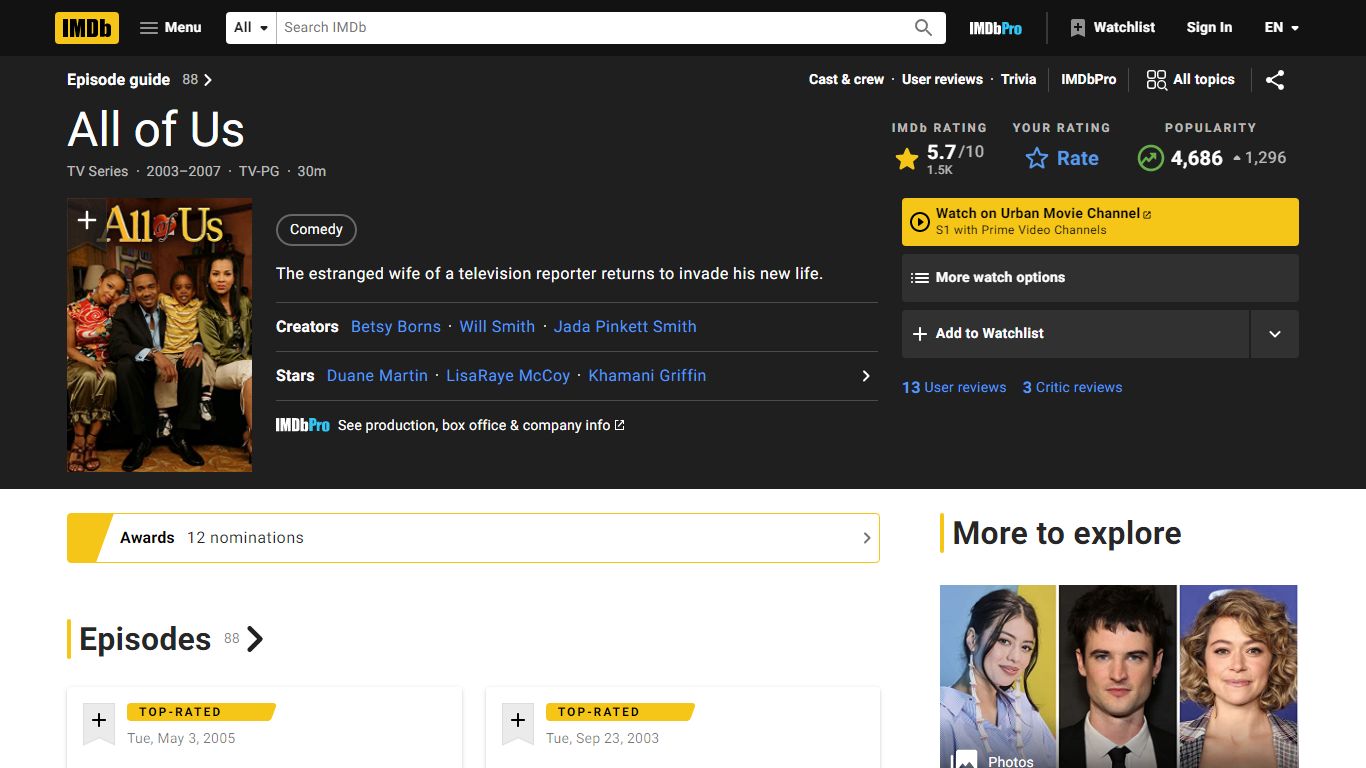Share this title via share icon
Screen dimensions: 1366x768
(1275, 80)
